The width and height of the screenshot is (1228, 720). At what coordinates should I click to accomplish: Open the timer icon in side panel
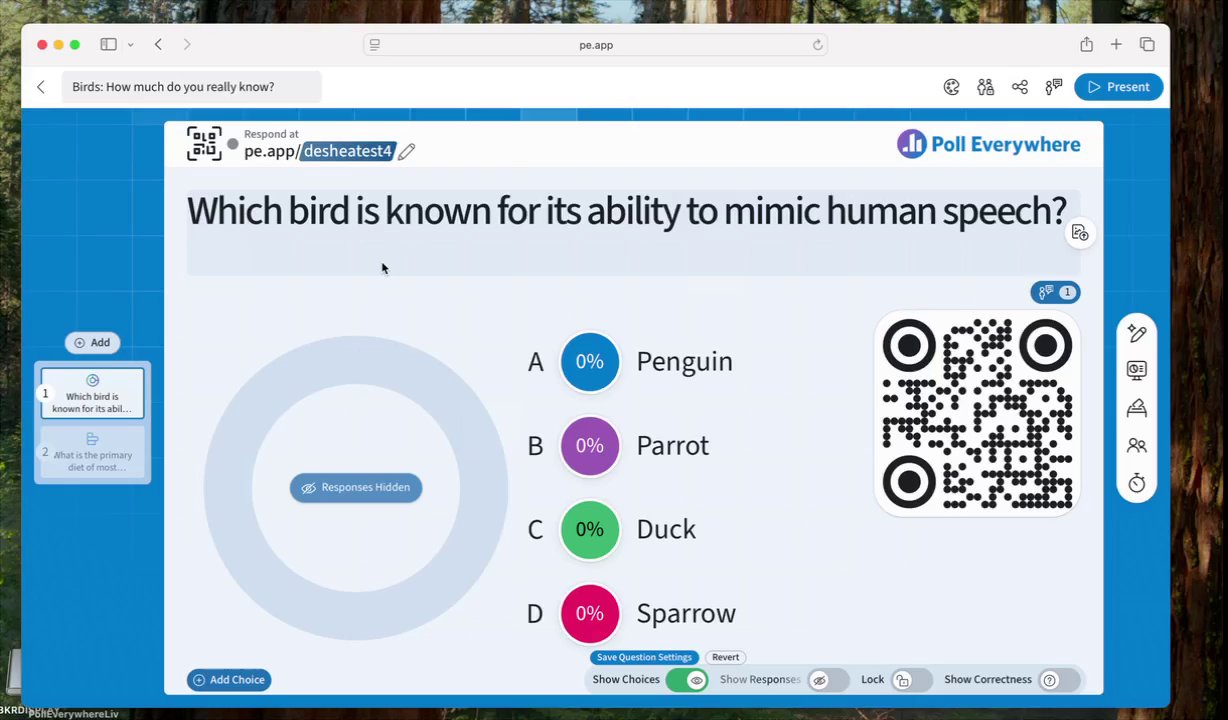(x=1137, y=484)
